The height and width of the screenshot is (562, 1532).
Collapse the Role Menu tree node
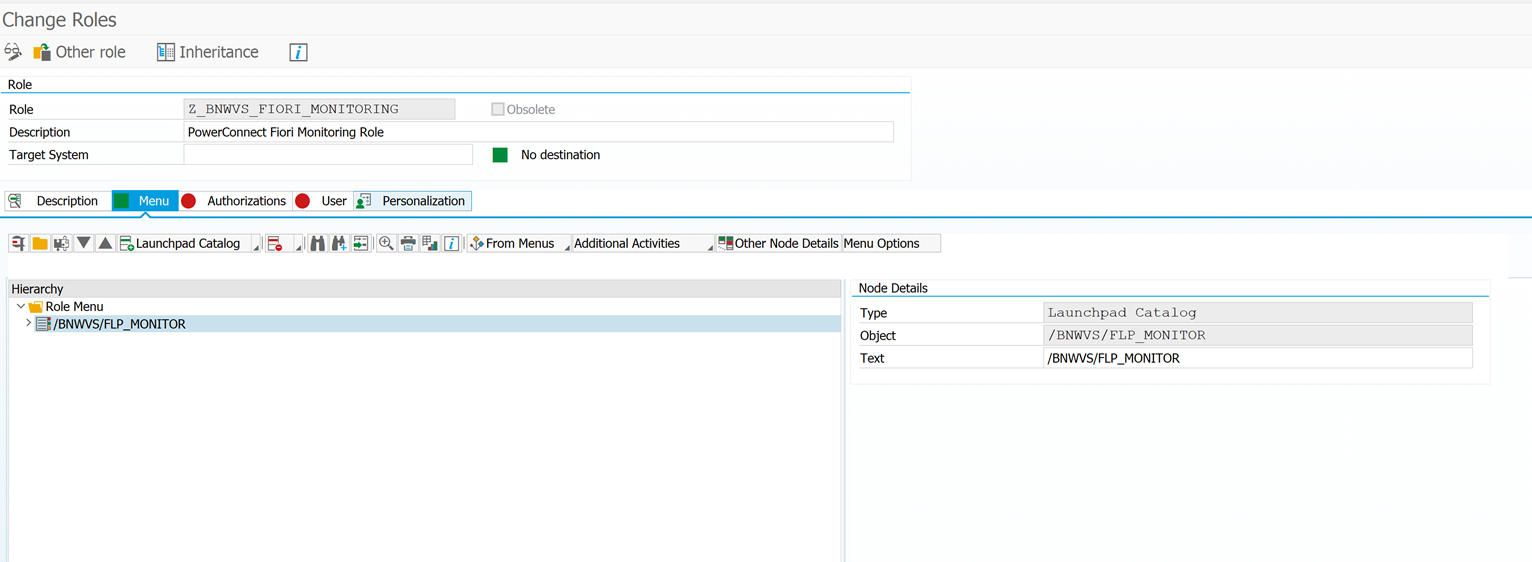pyautogui.click(x=21, y=307)
